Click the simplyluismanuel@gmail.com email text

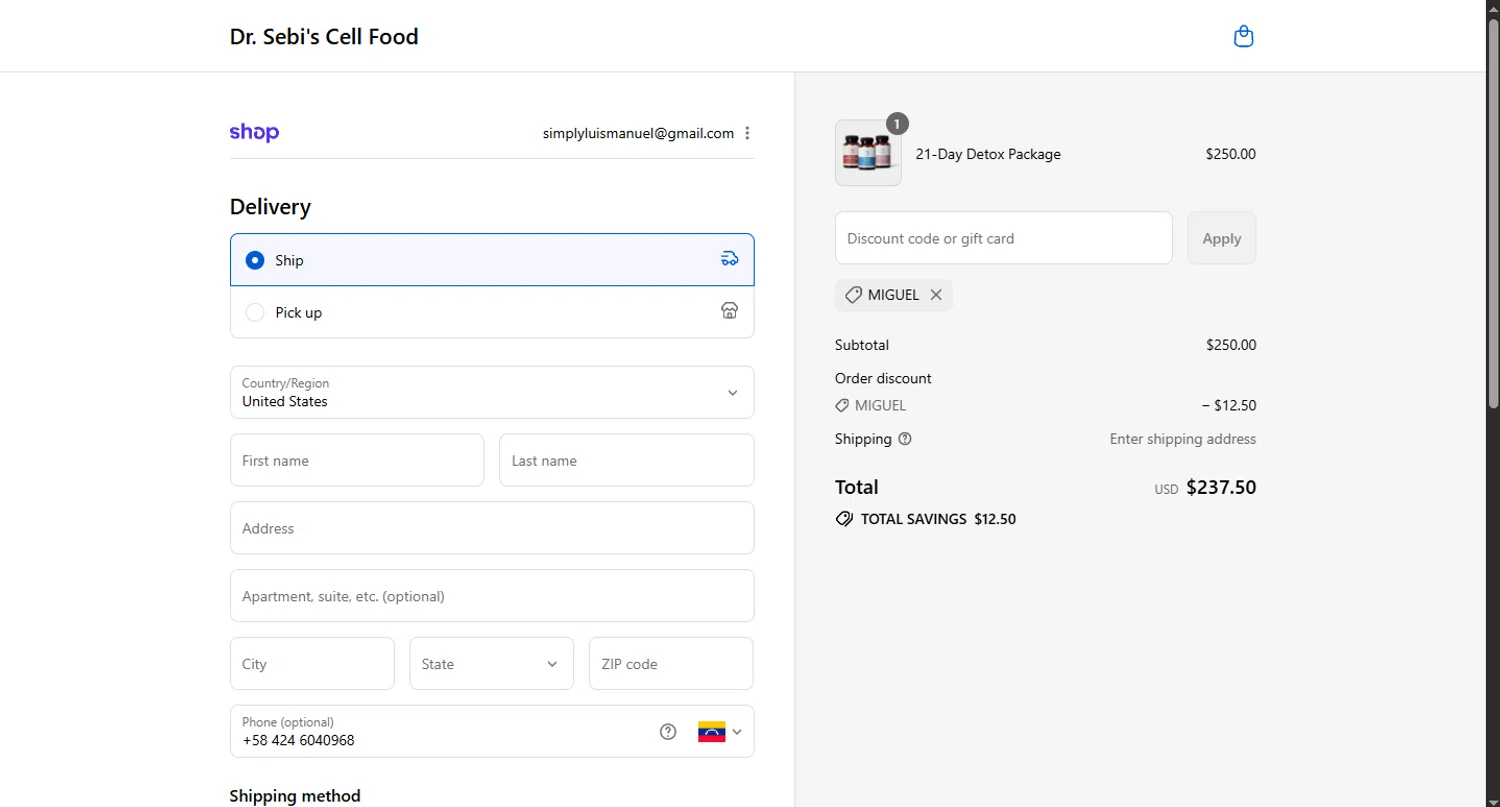point(638,133)
